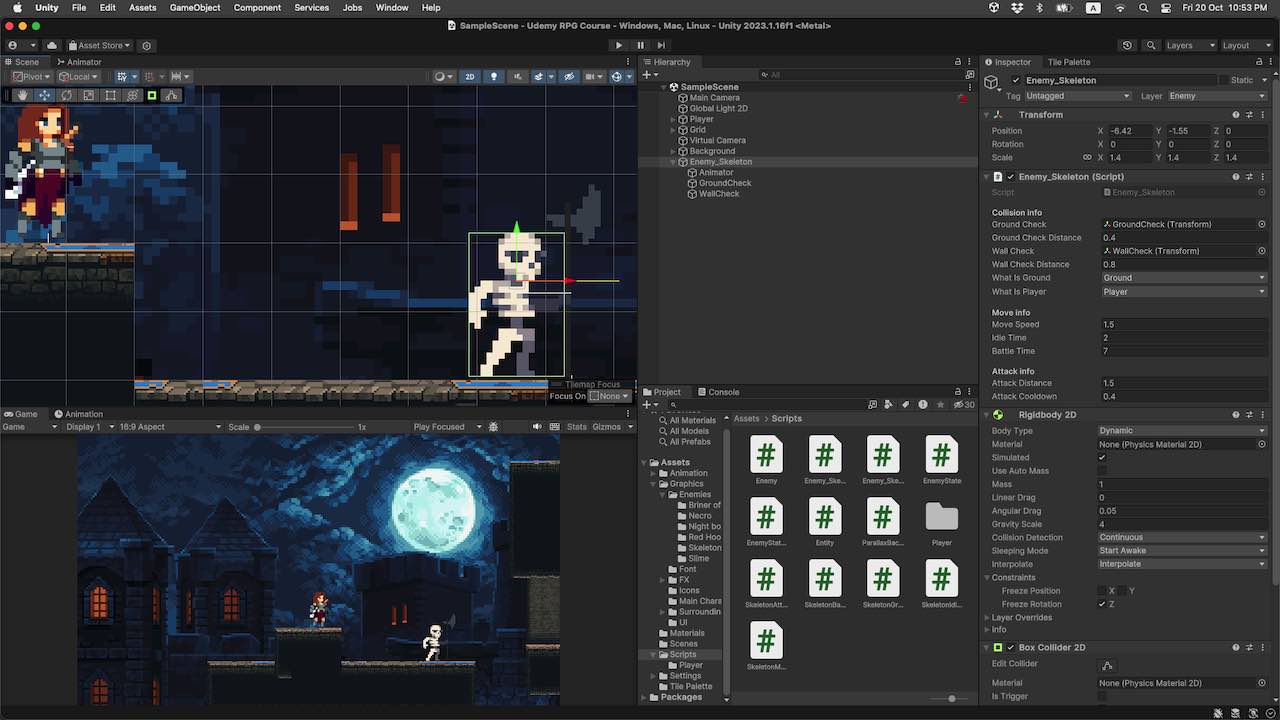
Task: Lock the Inspector panel
Action: (1259, 62)
